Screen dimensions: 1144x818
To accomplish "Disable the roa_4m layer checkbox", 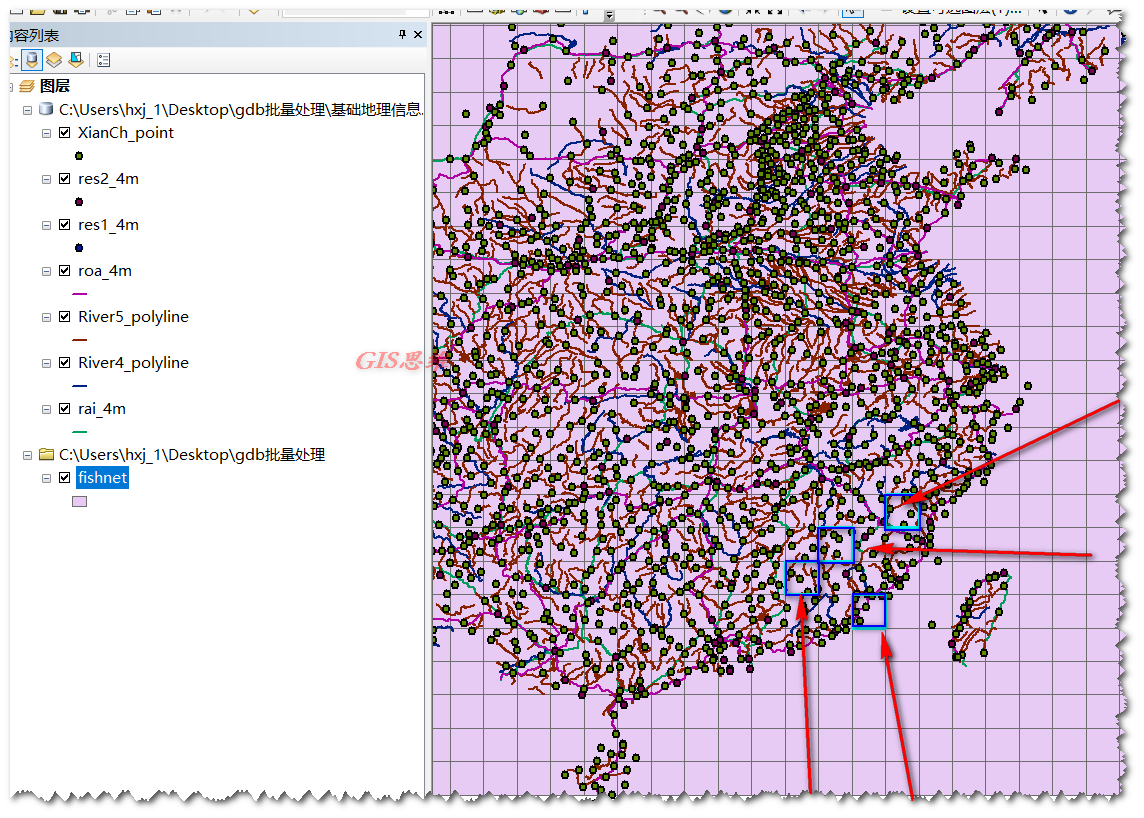I will [64, 270].
